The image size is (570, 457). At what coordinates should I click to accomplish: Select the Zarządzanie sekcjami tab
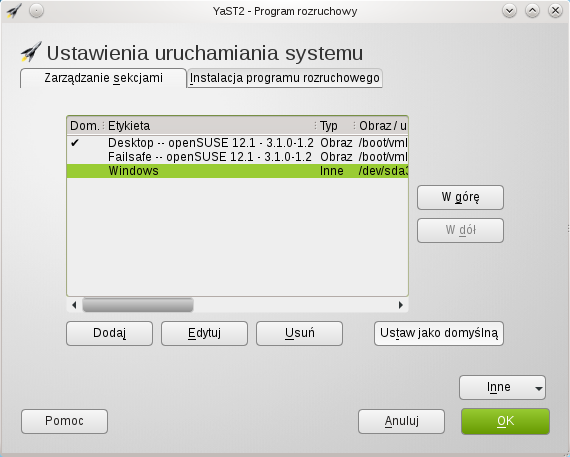[103, 78]
